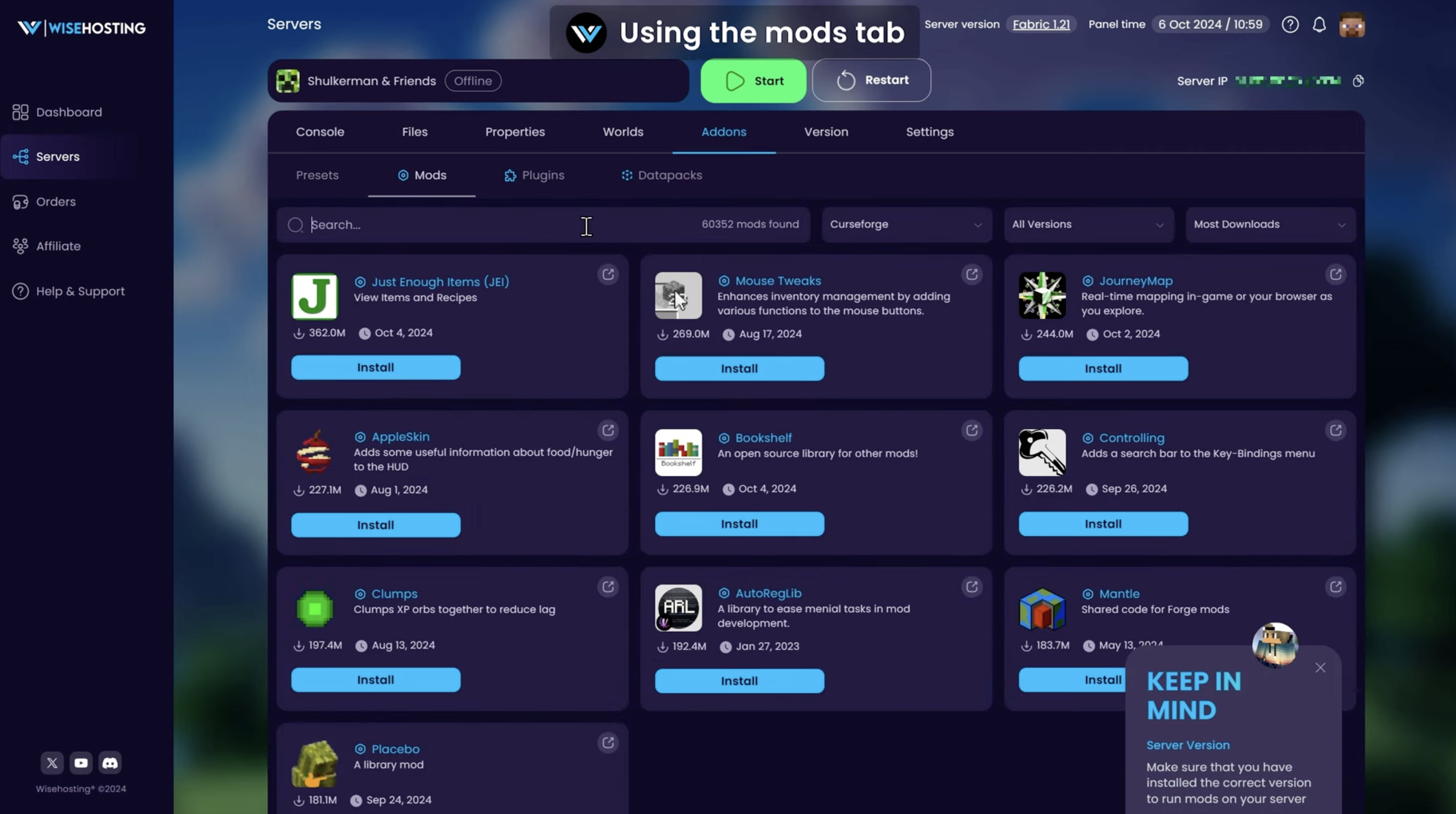Expand the Curseforge source dropdown
This screenshot has height=814, width=1456.
coord(907,224)
